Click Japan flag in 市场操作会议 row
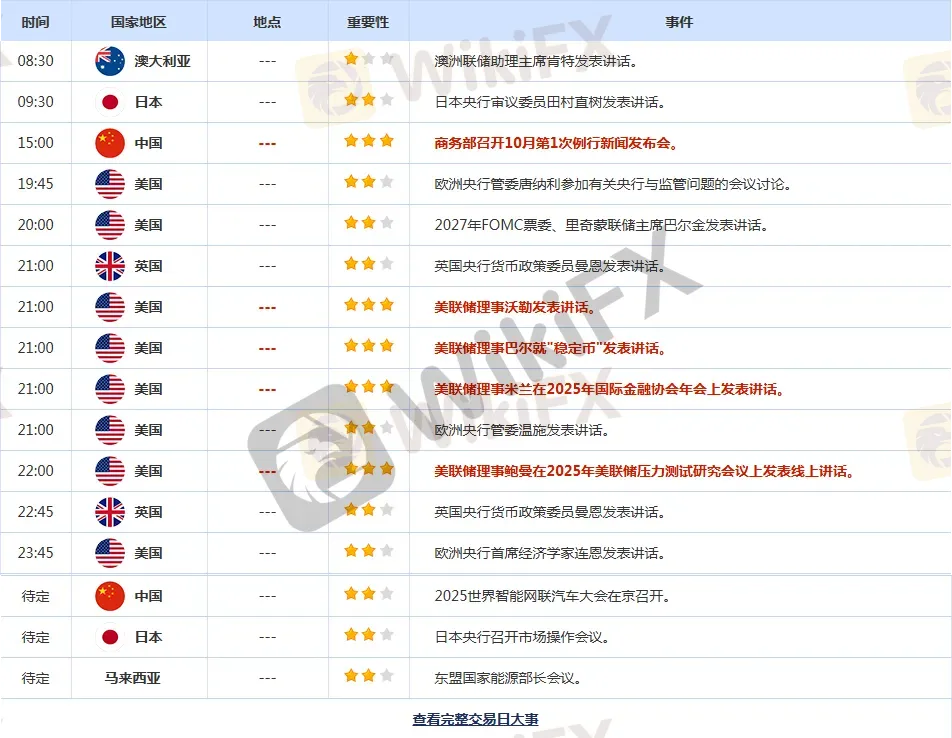The height and width of the screenshot is (738, 952). [x=110, y=637]
